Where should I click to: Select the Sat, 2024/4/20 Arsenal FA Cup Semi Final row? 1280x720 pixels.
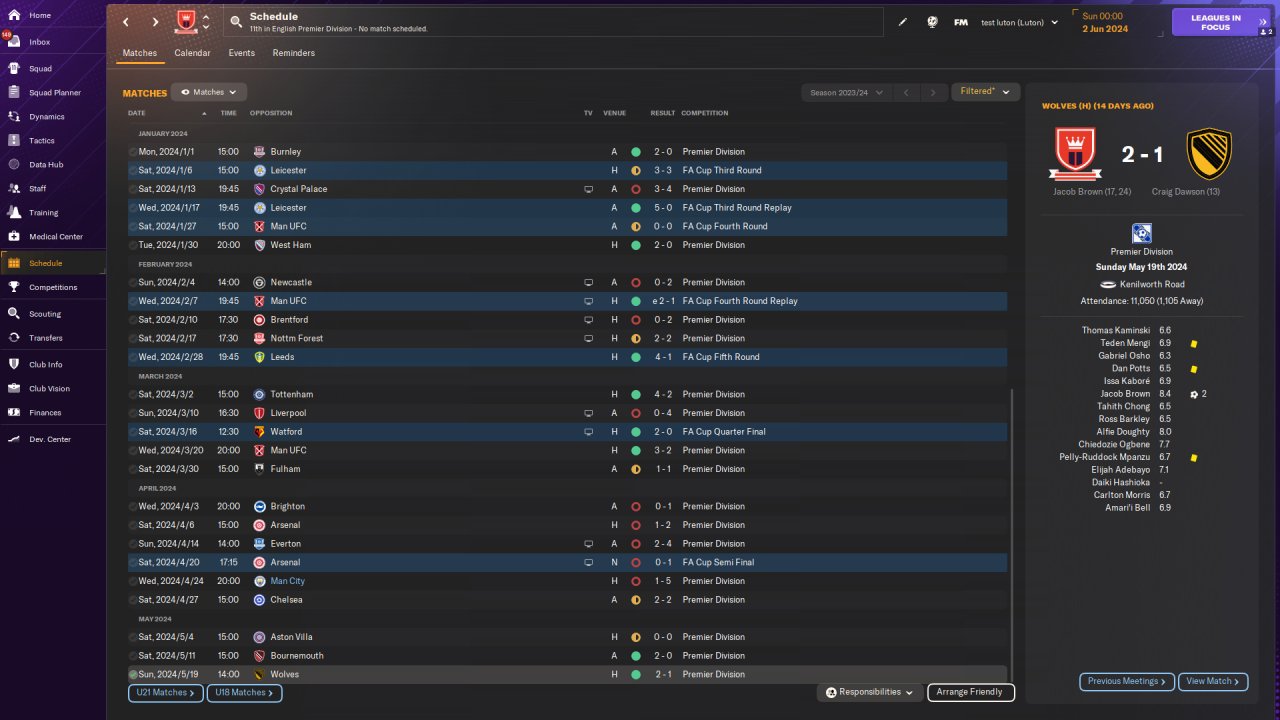point(567,563)
